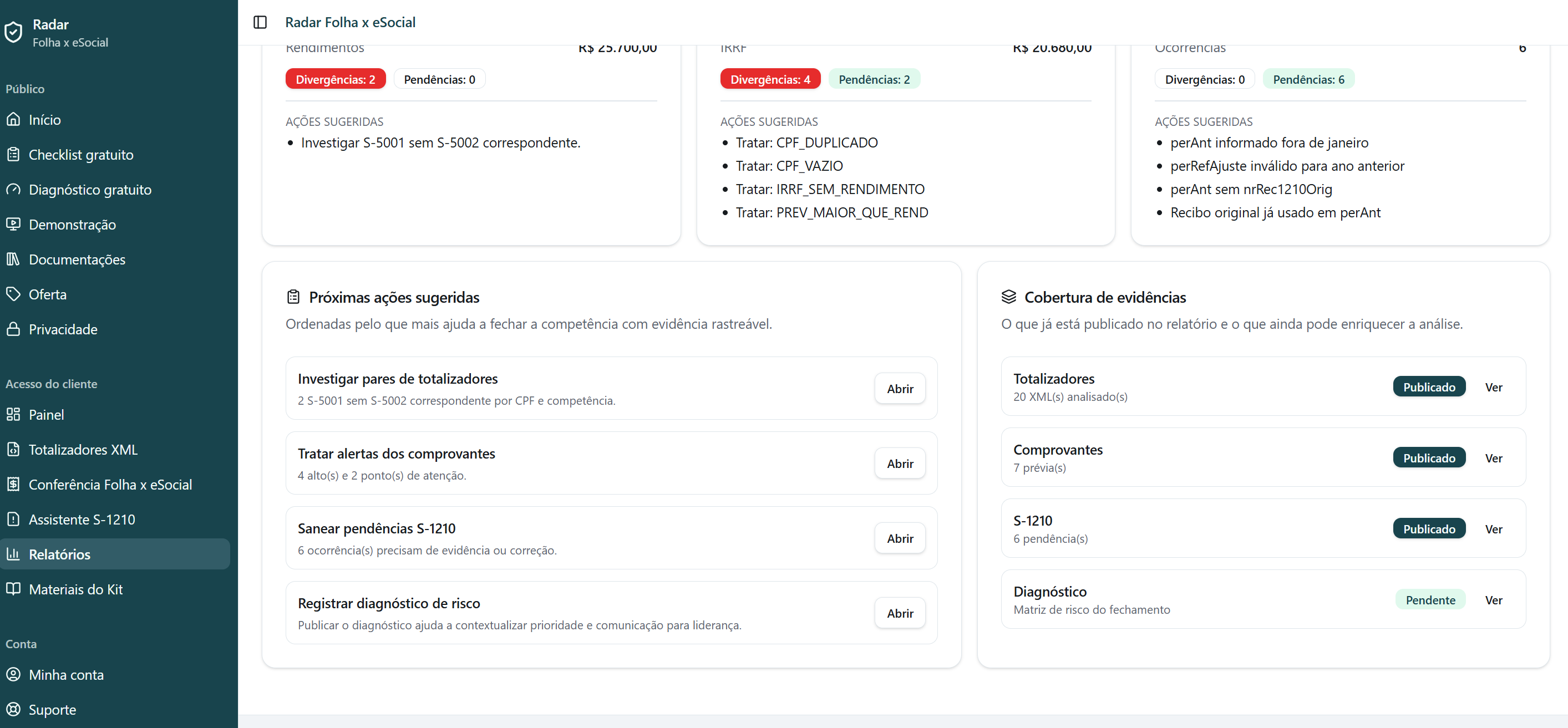Click 'Tratar: PREV_MAIOR_QUE_REND' text
The image size is (1568, 728).
831,212
